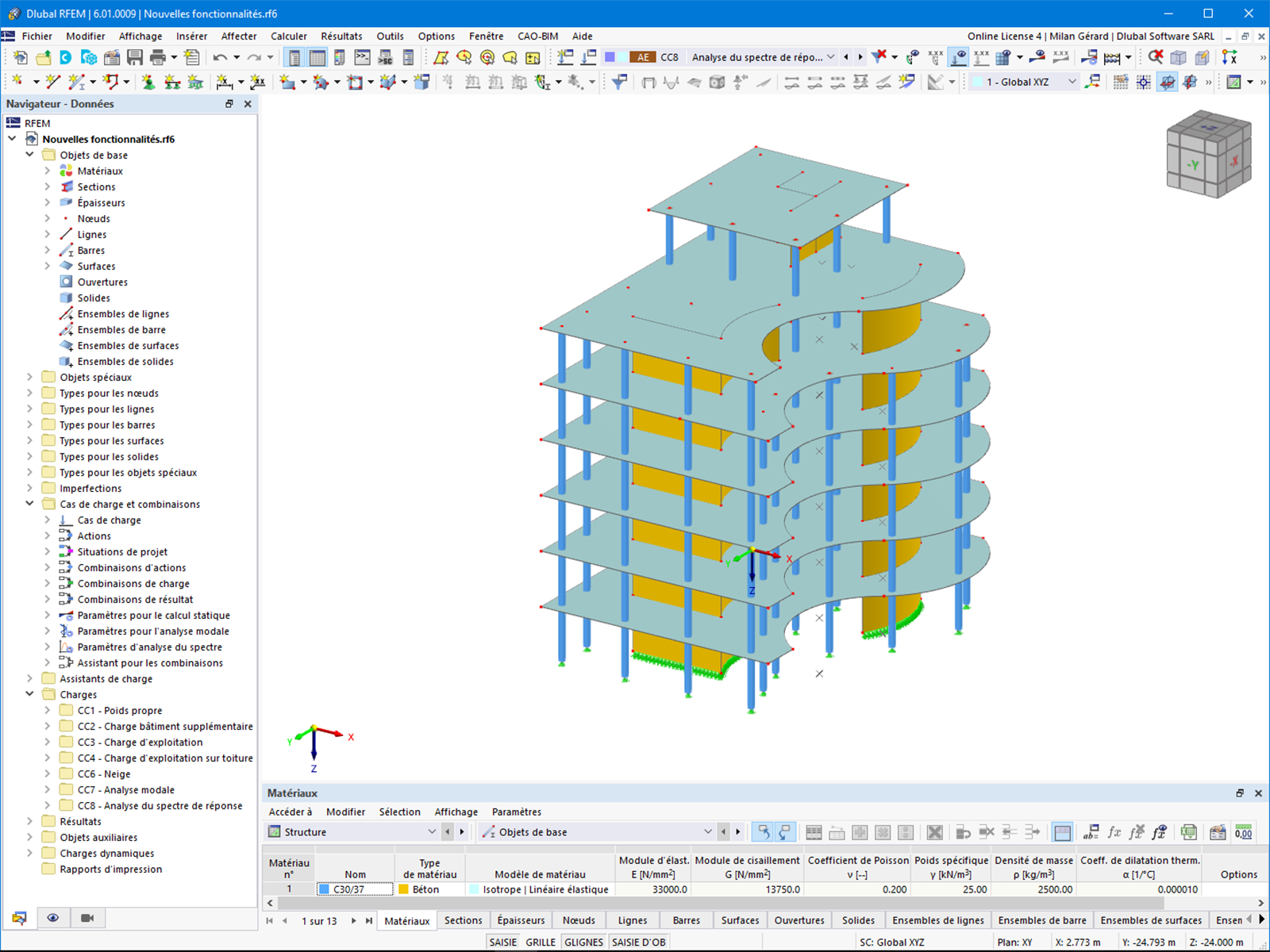Click the undo icon in the toolbar

coord(220,57)
